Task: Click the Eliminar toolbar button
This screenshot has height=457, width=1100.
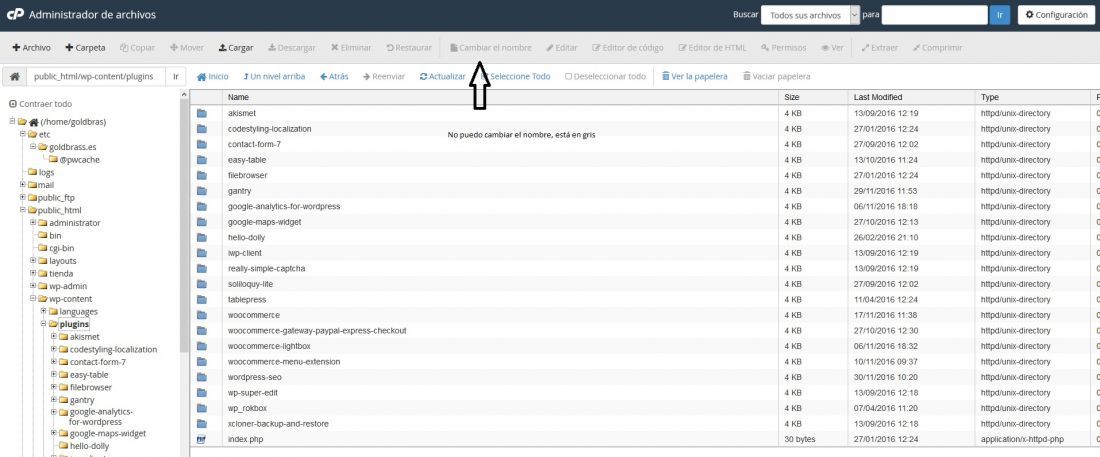Action: coord(351,48)
